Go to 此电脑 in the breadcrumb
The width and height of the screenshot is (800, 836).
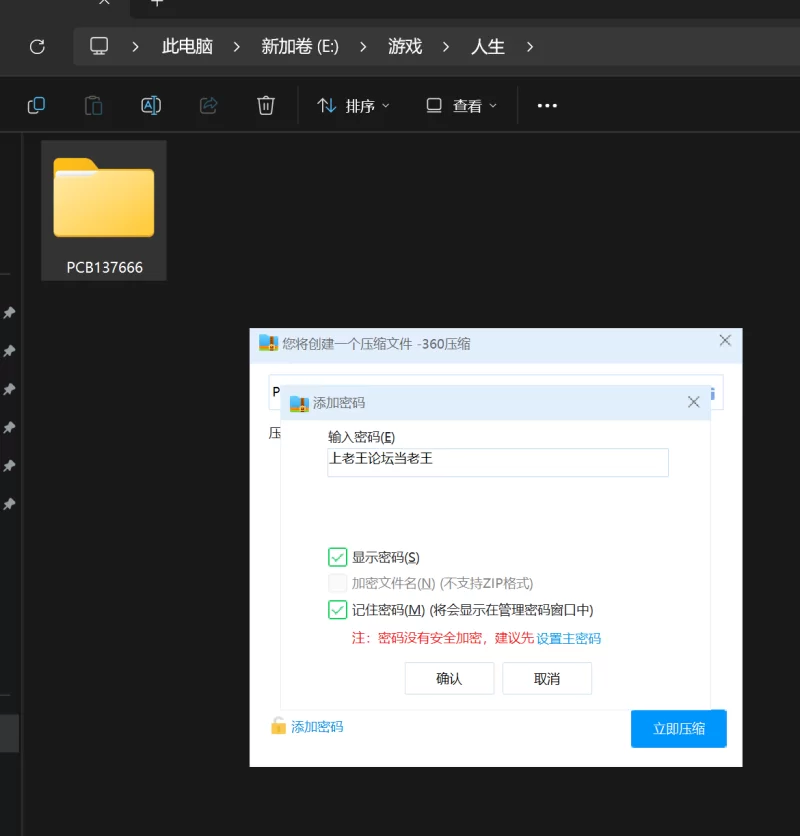point(187,47)
